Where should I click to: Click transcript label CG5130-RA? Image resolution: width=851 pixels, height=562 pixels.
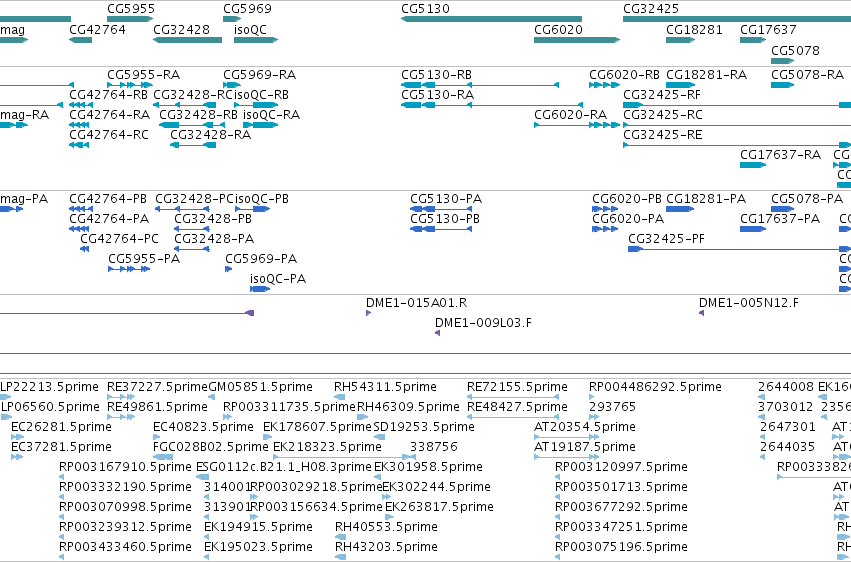[437, 95]
